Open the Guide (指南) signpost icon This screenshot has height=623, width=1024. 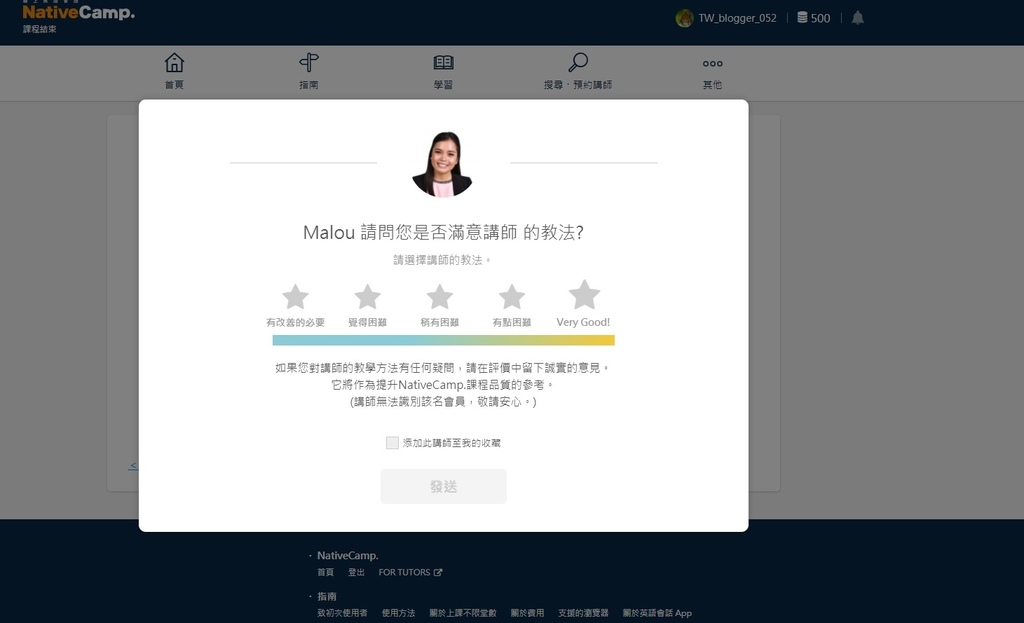[x=309, y=63]
